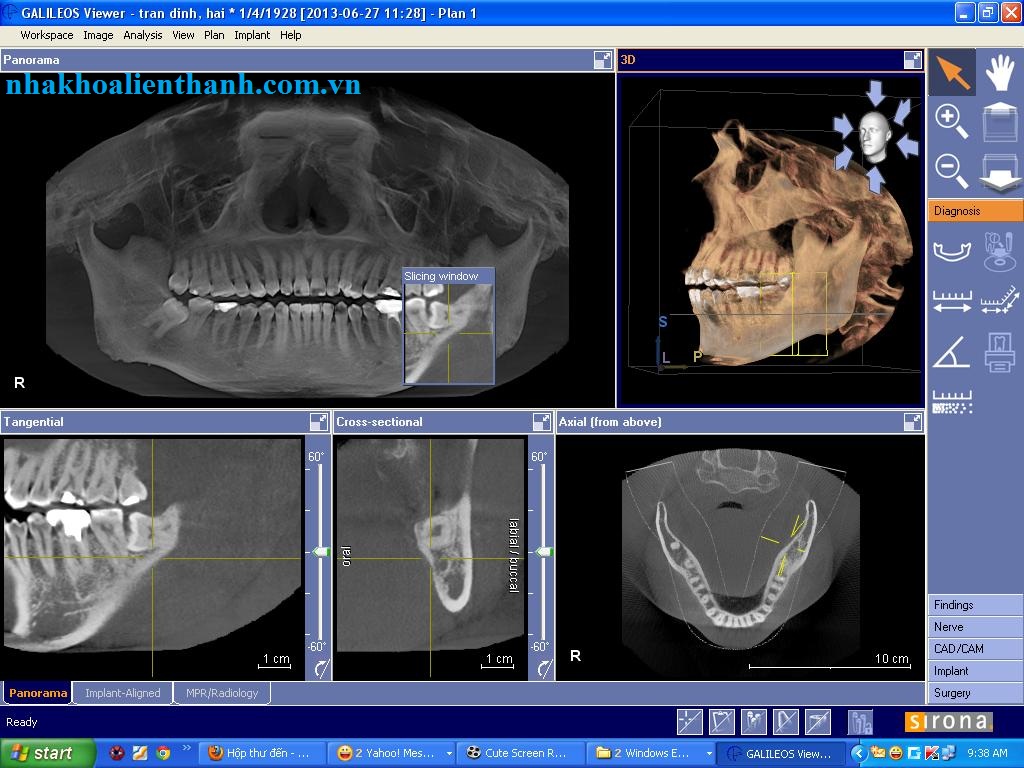Click the head orientation view icon in 3D
The width and height of the screenshot is (1024, 768).
[x=874, y=136]
